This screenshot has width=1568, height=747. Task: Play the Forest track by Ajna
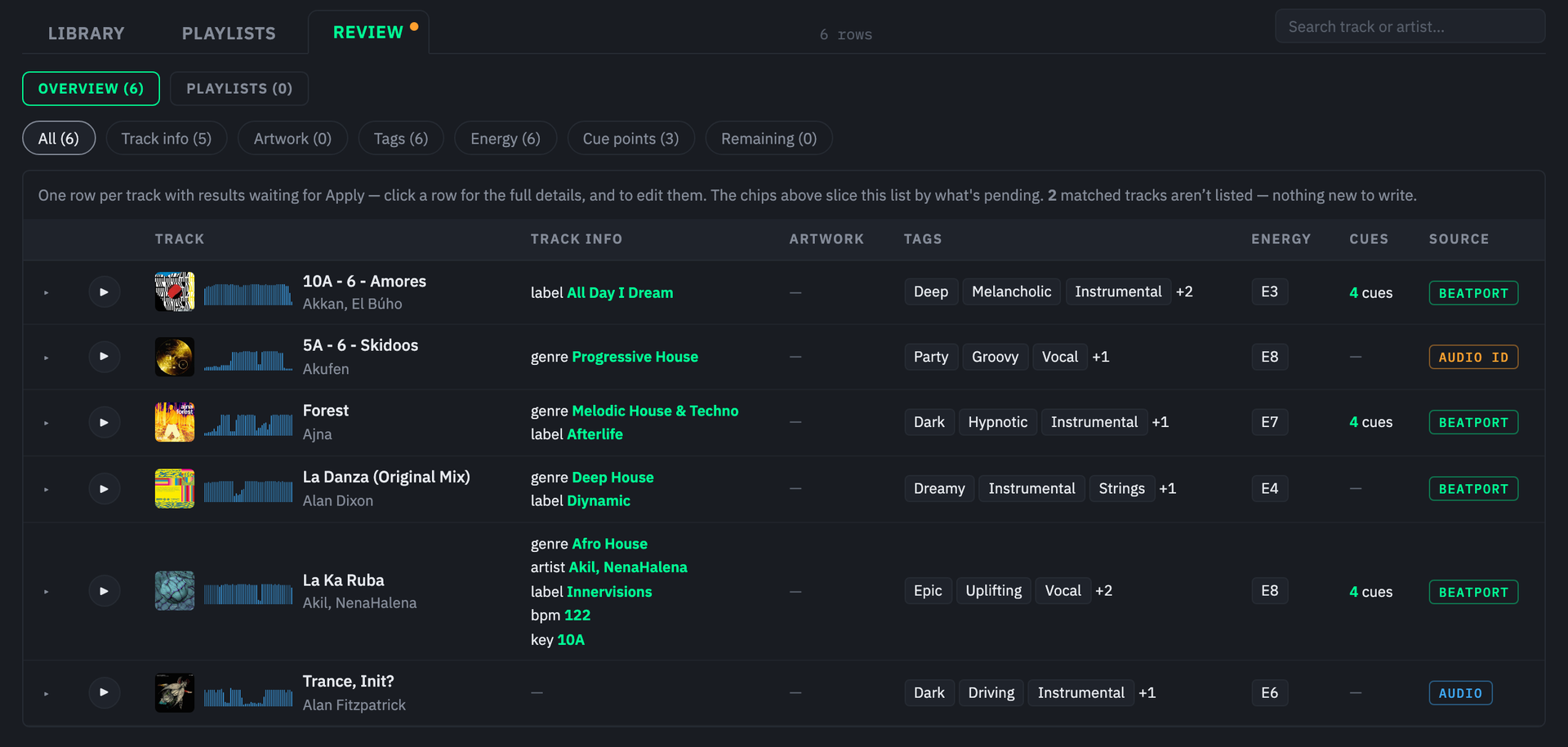(104, 423)
